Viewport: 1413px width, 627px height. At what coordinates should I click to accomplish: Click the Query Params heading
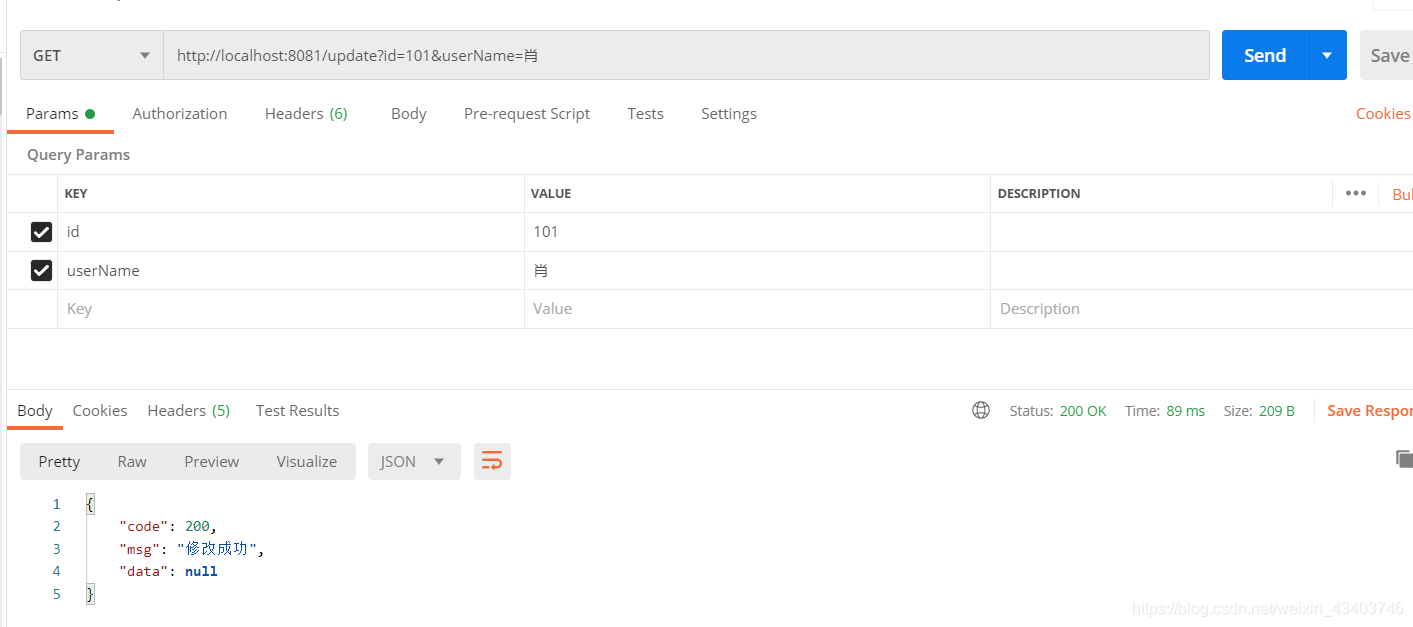[x=78, y=154]
